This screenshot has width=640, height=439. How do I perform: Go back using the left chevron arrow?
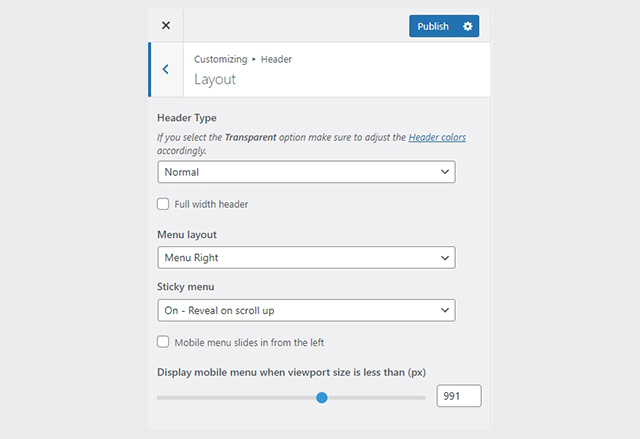[x=165, y=69]
